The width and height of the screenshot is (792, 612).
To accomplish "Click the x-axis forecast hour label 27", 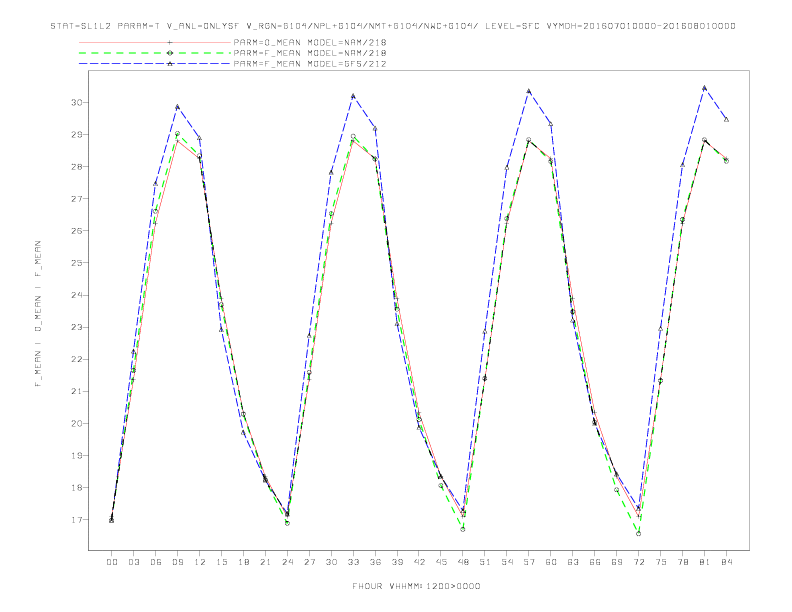I will pyautogui.click(x=309, y=562).
